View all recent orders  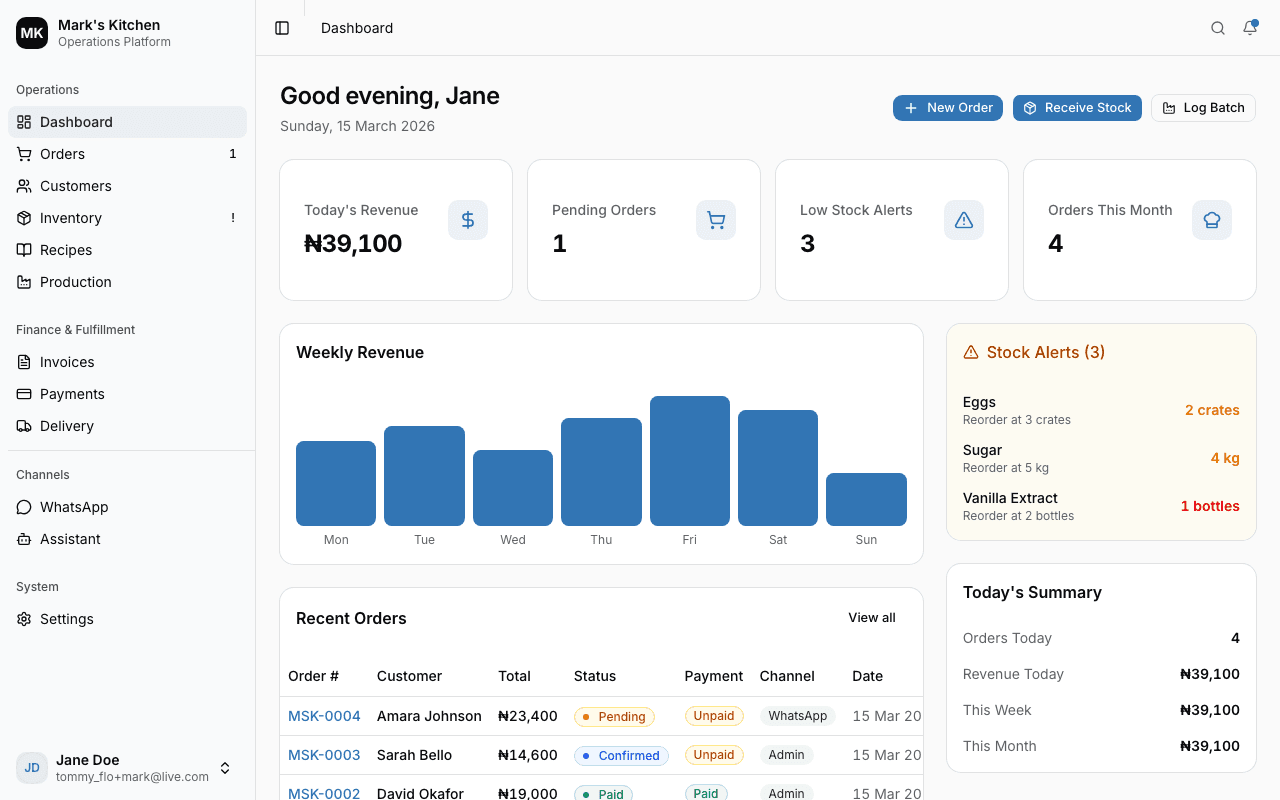click(871, 617)
